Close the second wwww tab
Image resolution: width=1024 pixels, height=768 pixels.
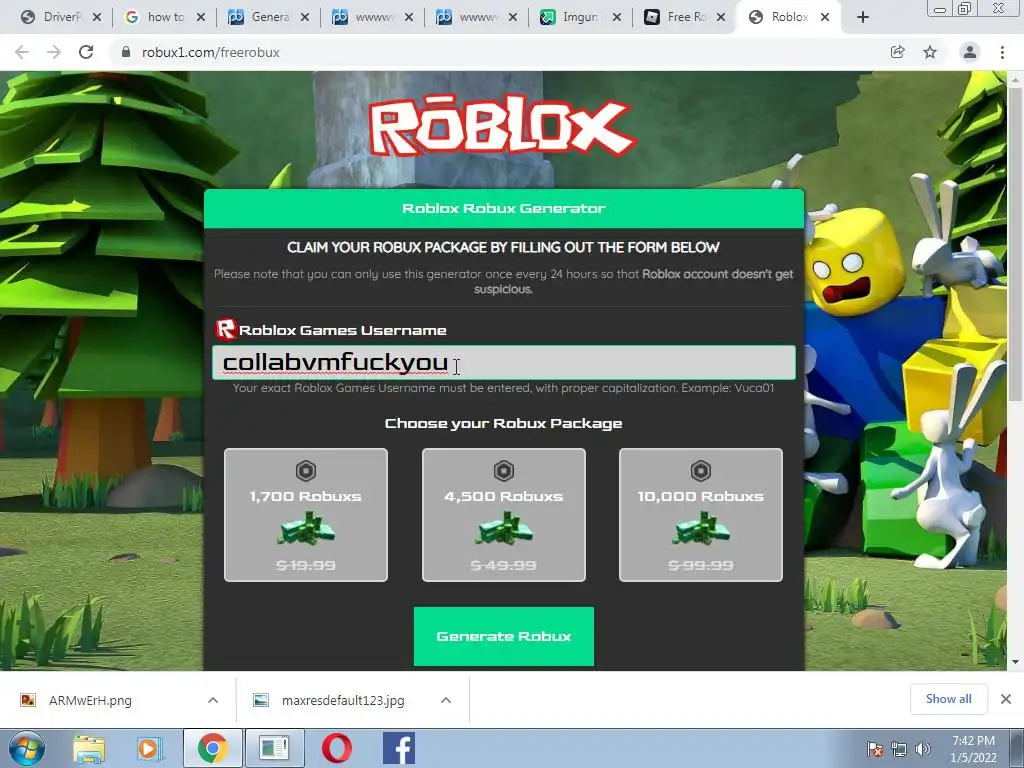pos(513,18)
